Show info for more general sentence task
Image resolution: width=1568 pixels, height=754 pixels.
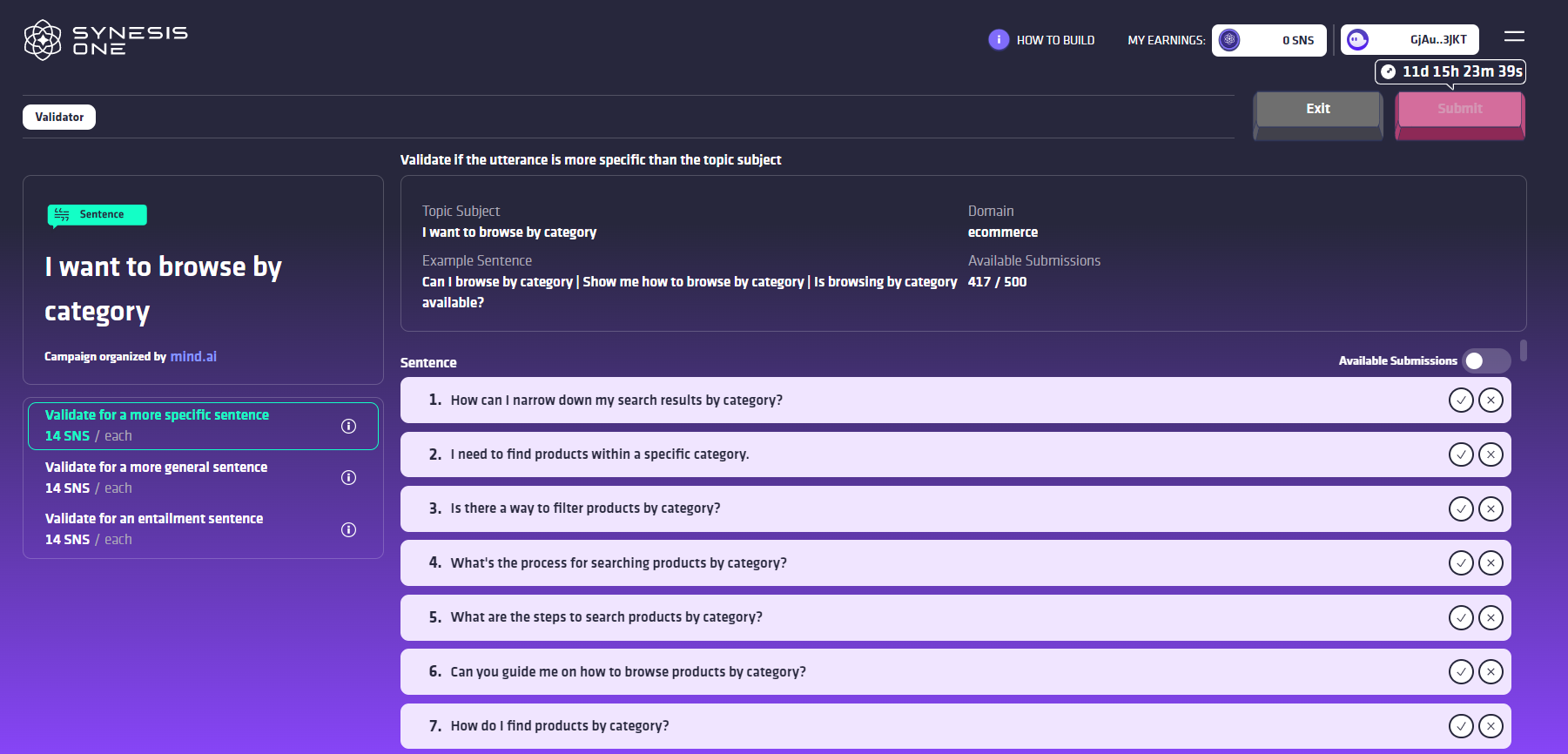[x=348, y=477]
